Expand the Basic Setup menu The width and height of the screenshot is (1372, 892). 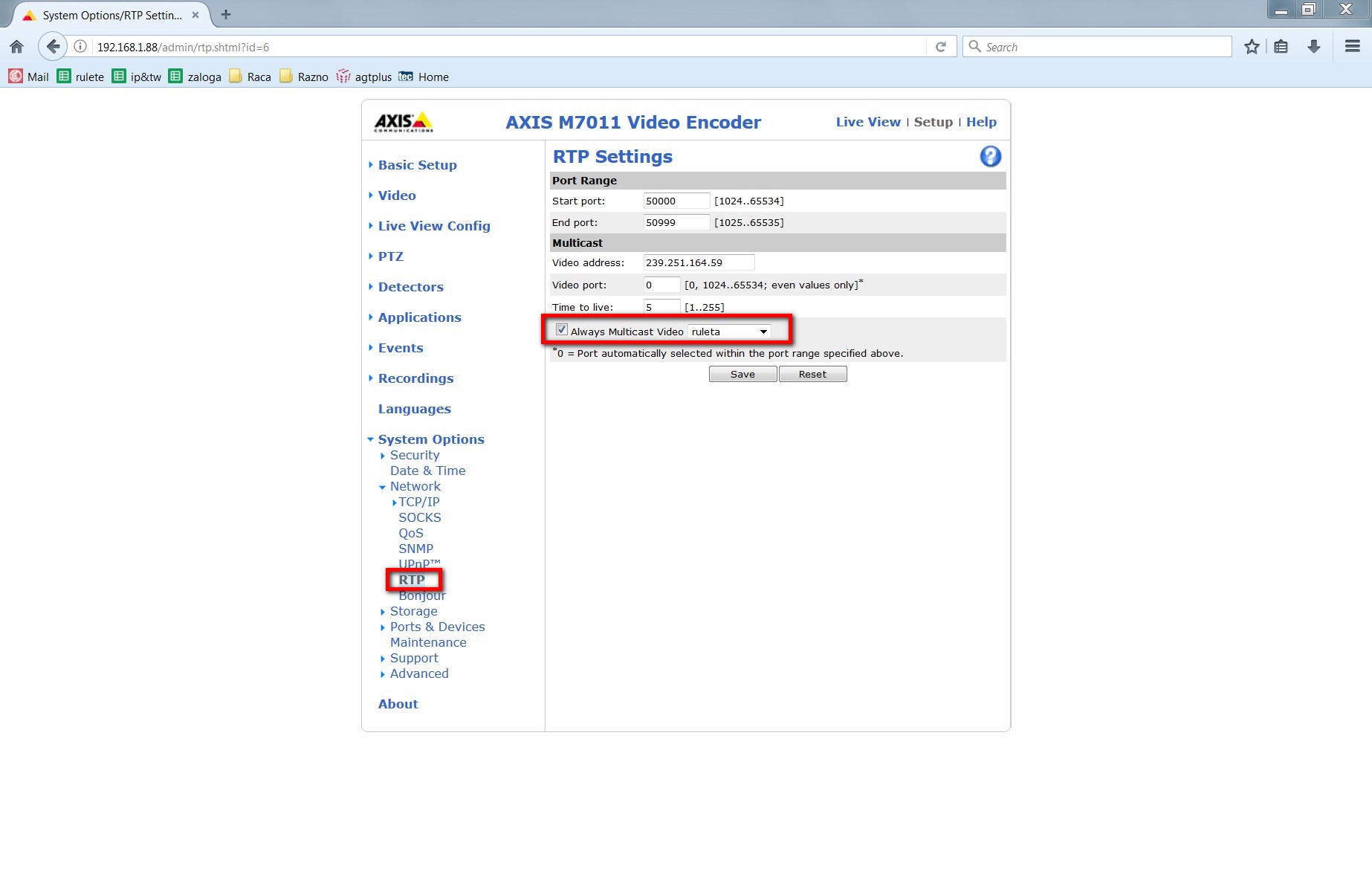tap(417, 165)
